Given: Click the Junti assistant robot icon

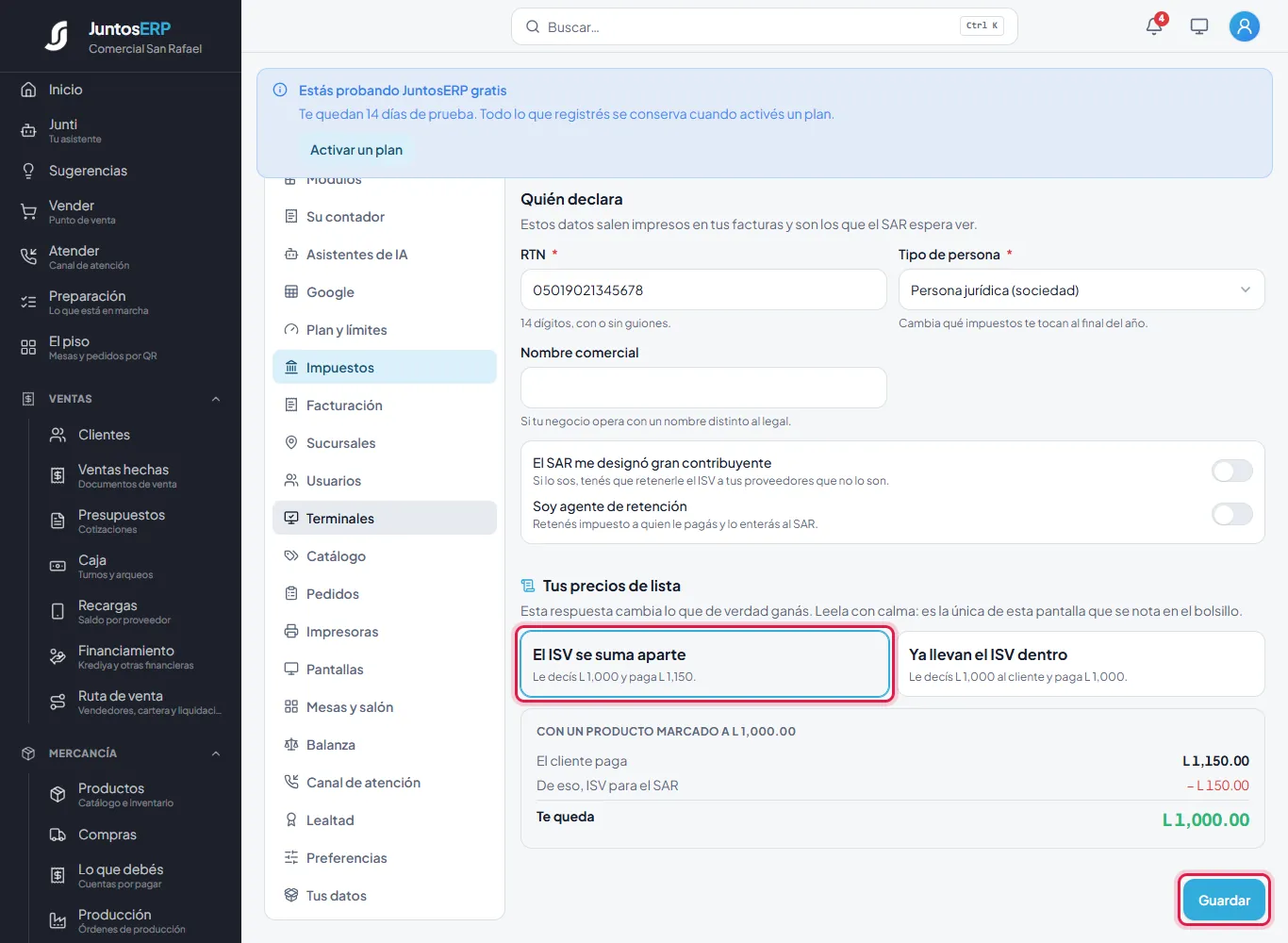Looking at the screenshot, I should (x=28, y=131).
